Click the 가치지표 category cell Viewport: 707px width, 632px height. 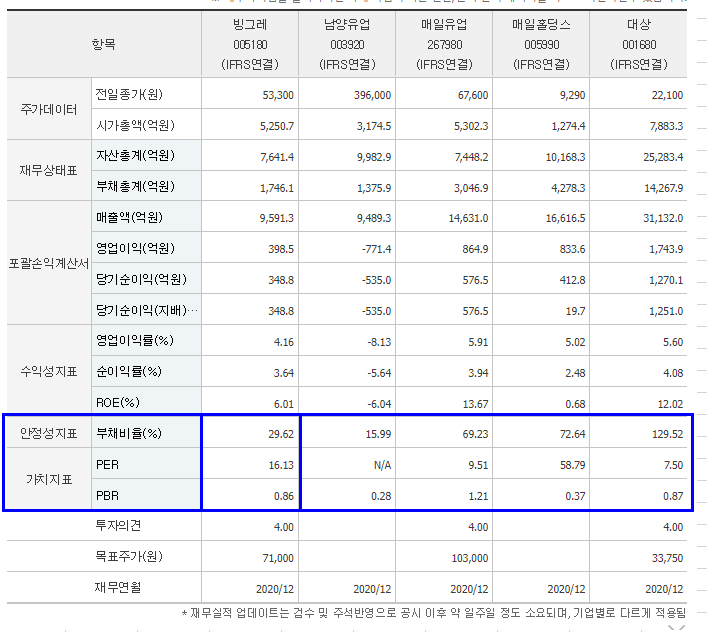coord(49,480)
